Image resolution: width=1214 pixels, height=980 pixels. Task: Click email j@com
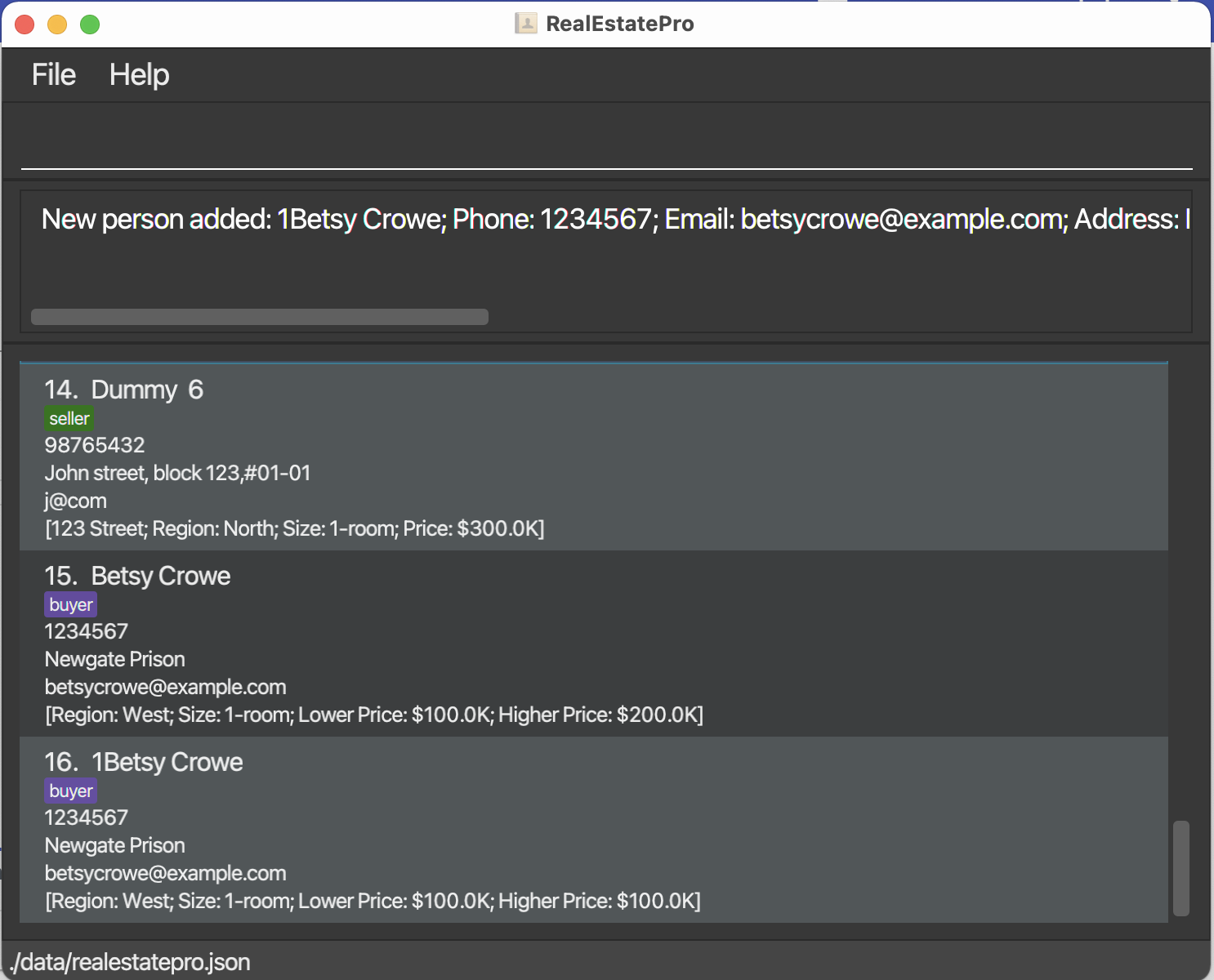(x=75, y=501)
